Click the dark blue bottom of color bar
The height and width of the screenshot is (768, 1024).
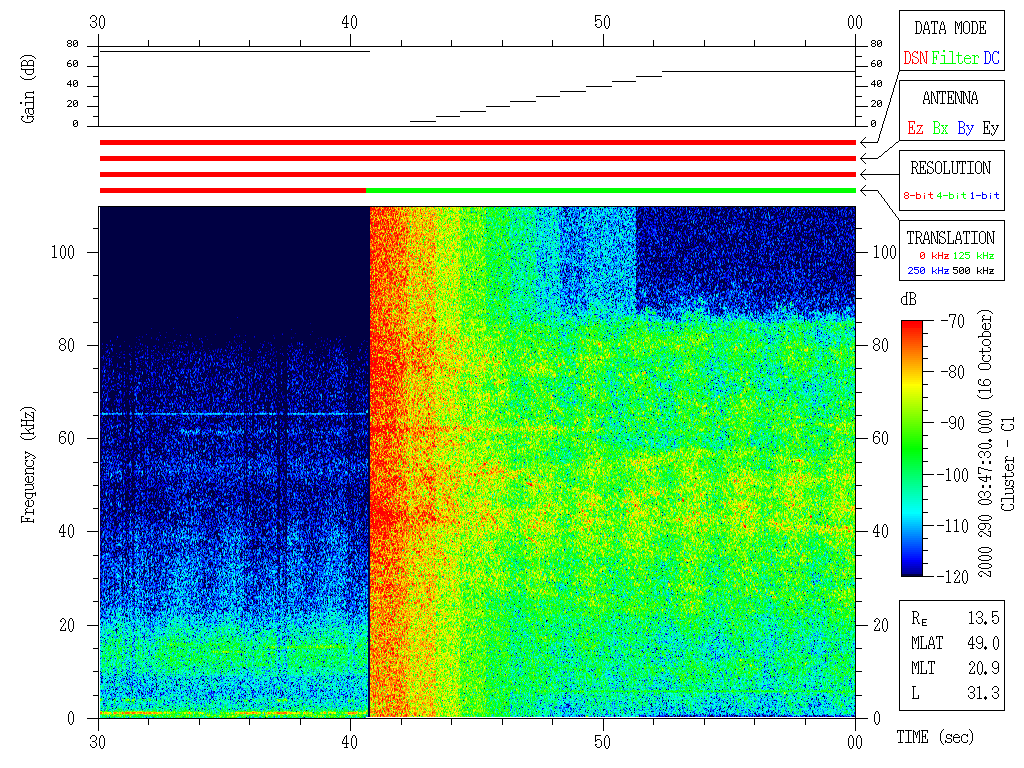(913, 570)
